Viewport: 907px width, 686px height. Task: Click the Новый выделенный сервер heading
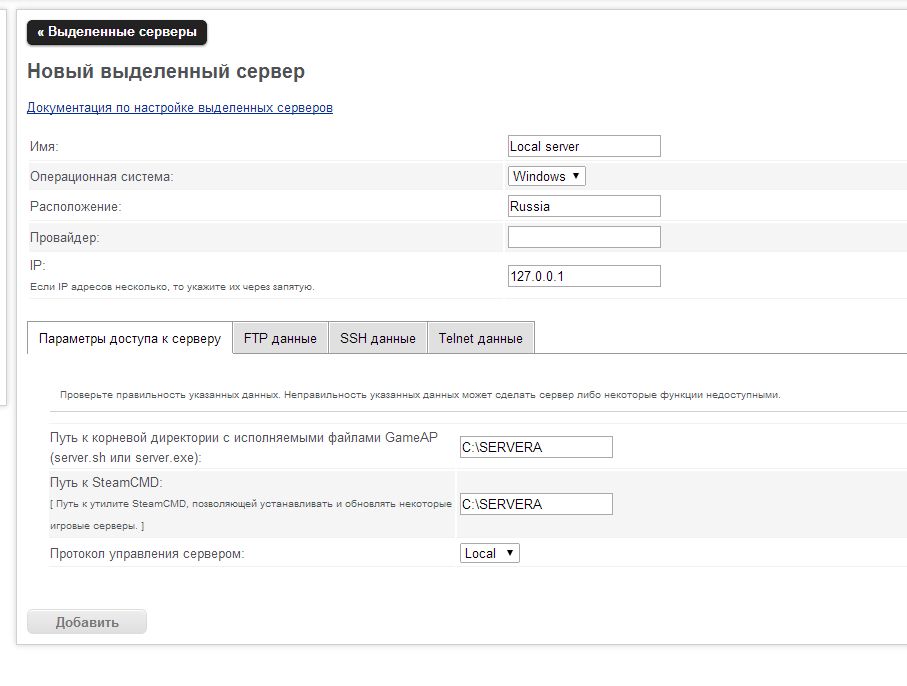[x=166, y=71]
